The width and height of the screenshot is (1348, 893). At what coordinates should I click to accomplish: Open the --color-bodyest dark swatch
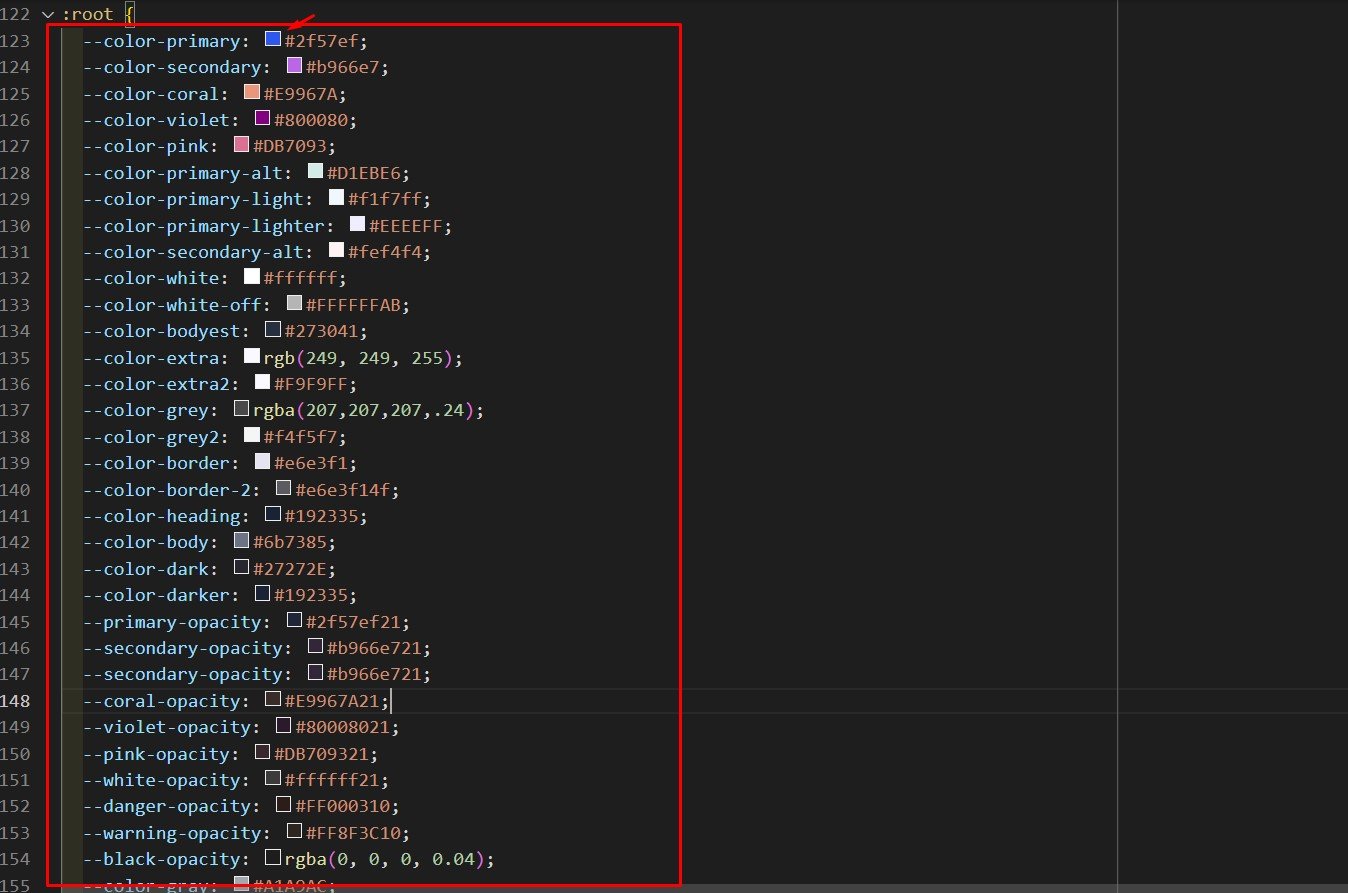272,330
